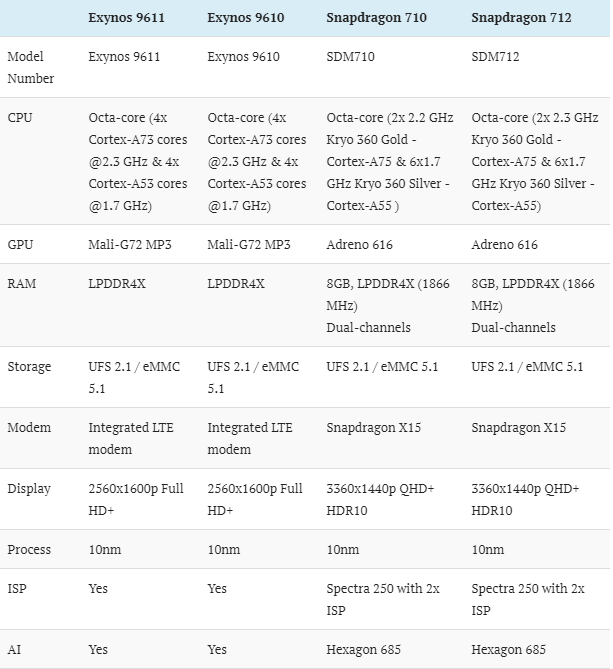Click the RAM row label
613x669 pixels.
(x=22, y=284)
